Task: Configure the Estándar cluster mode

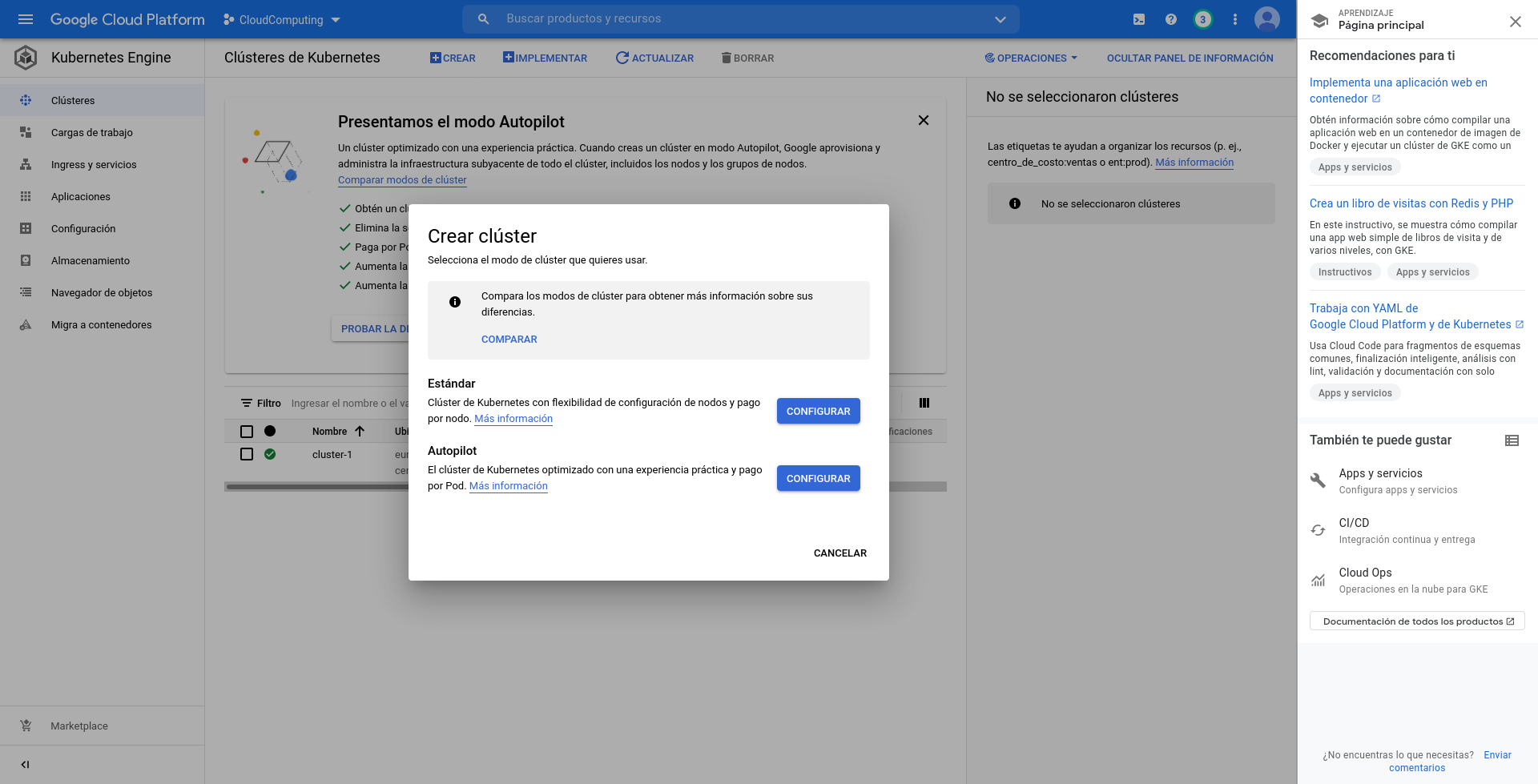Action: [x=818, y=411]
